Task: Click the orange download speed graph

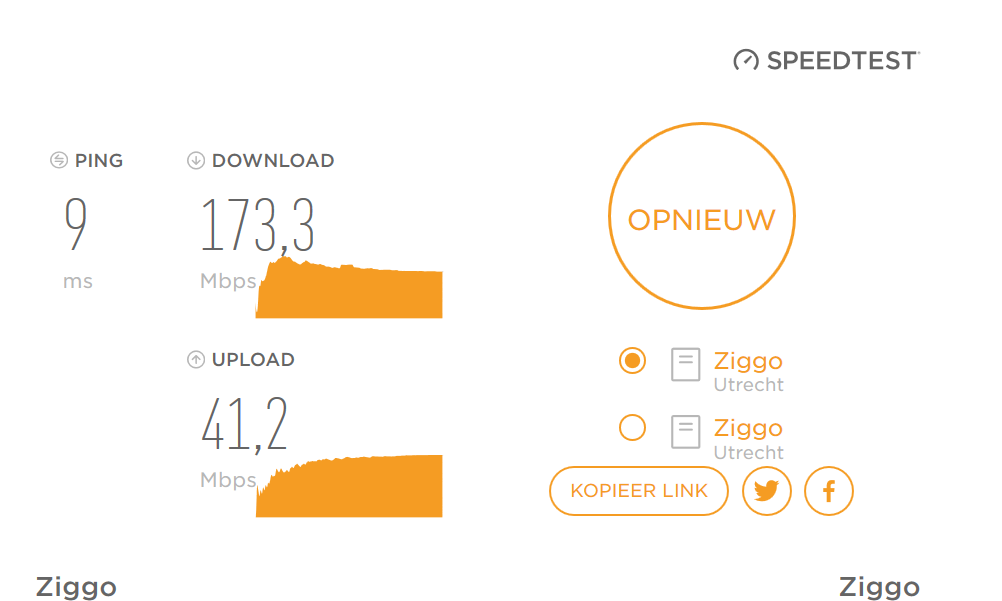Action: (350, 293)
